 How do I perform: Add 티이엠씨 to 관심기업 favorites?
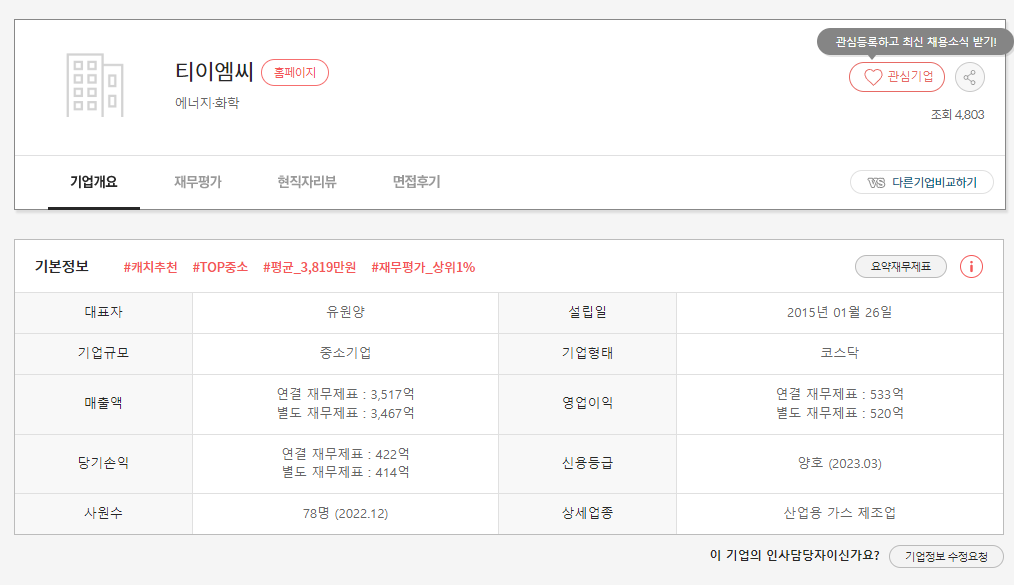pos(896,77)
